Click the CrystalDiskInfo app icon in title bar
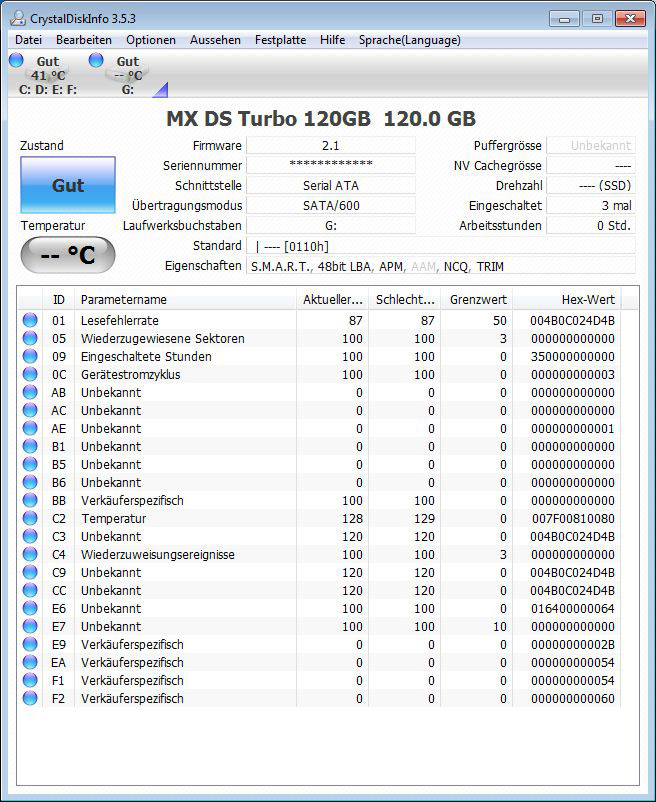This screenshot has width=656, height=802. pyautogui.click(x=17, y=18)
